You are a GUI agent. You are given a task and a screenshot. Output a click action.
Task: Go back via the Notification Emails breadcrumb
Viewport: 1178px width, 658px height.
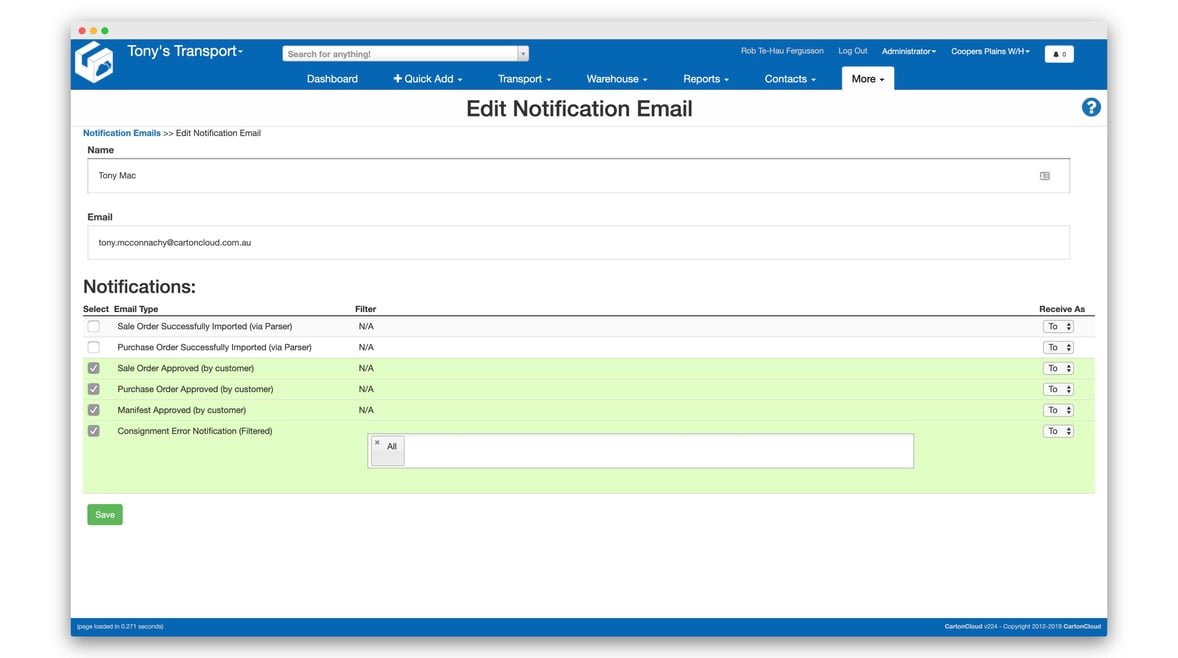click(x=121, y=132)
